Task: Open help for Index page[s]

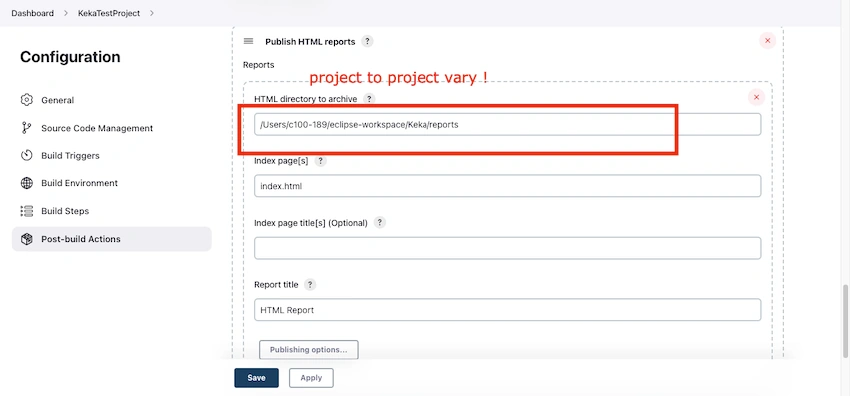Action: coord(320,161)
